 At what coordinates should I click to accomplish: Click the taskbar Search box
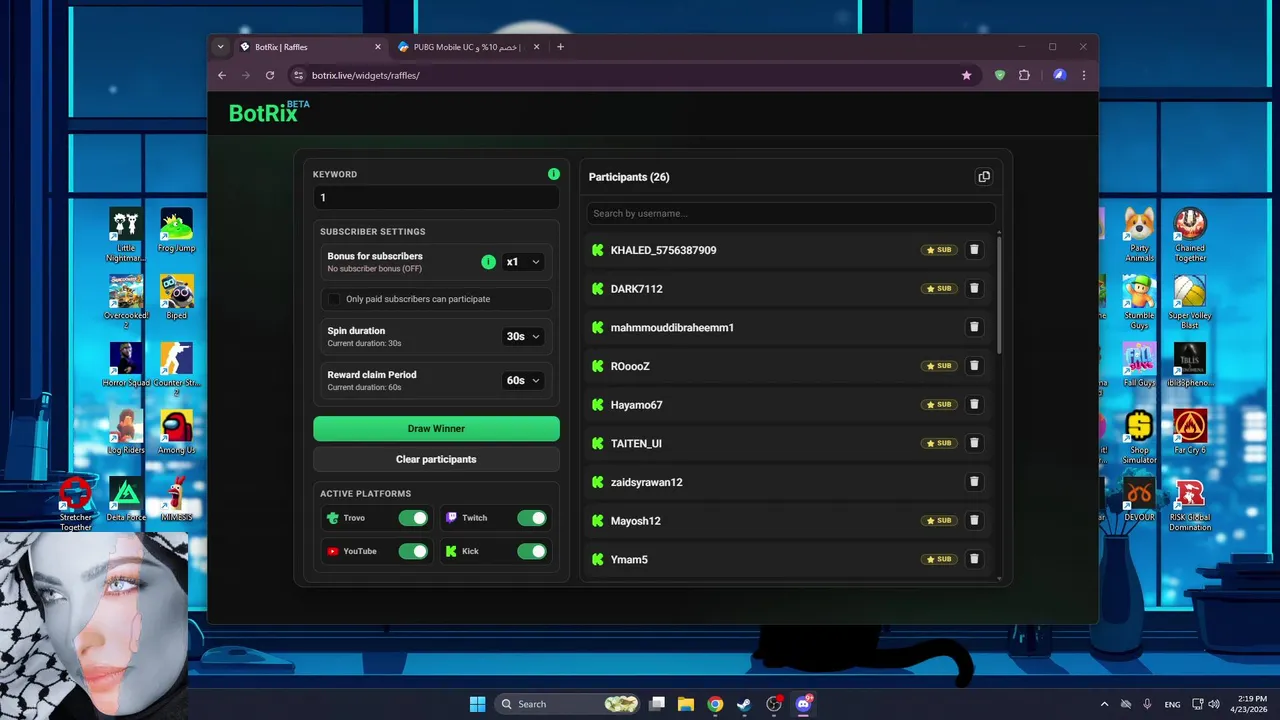567,704
